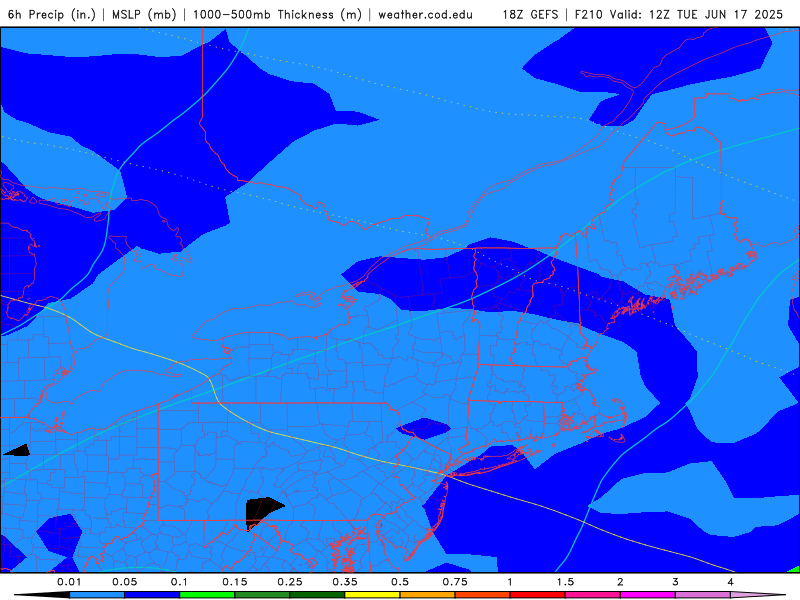Click the bright green 0.1–0.15 legend swatch

207,595
